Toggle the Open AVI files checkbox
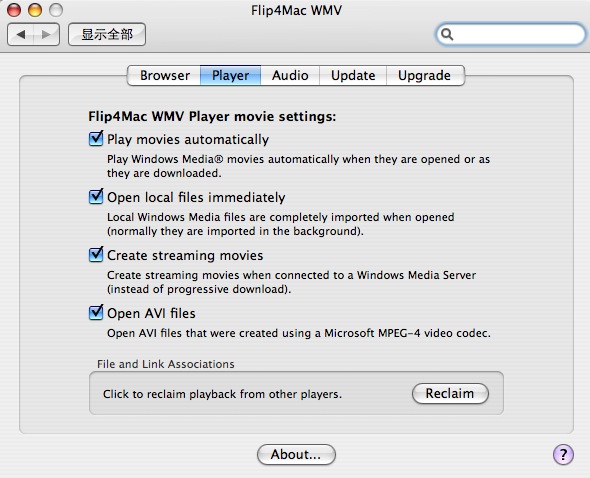The image size is (590, 478). point(96,312)
